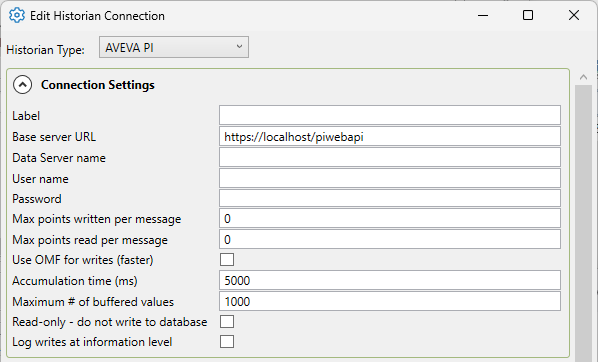Focus the Label text field
The height and width of the screenshot is (362, 598).
390,115
